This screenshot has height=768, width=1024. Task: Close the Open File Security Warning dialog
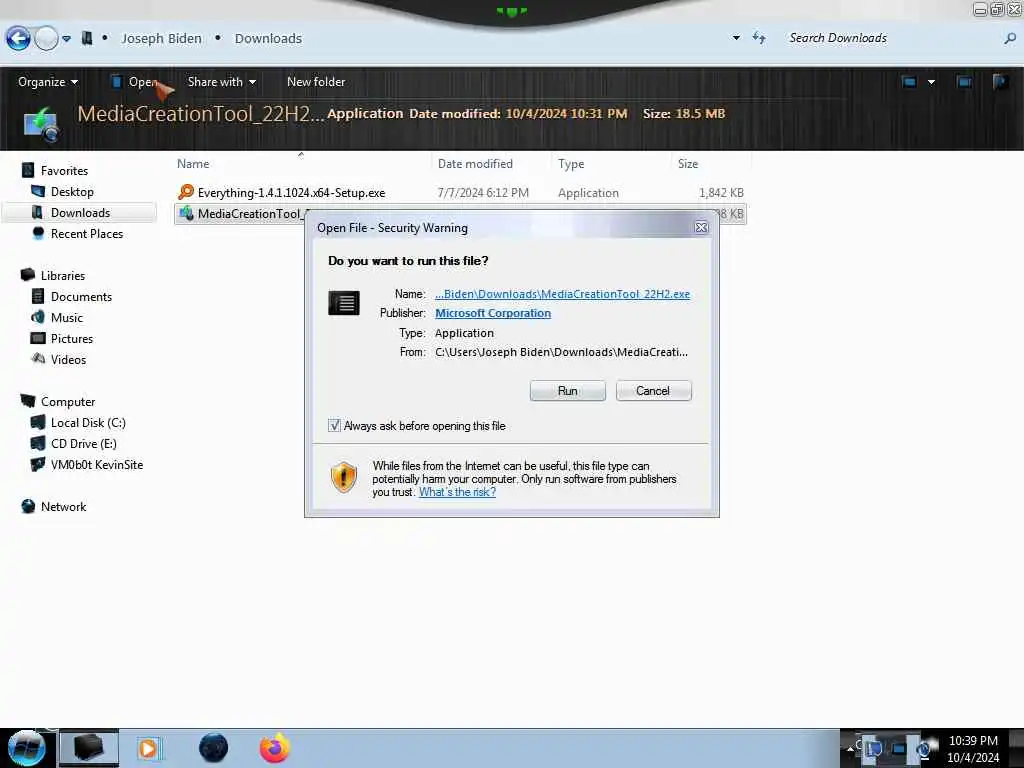click(x=701, y=227)
